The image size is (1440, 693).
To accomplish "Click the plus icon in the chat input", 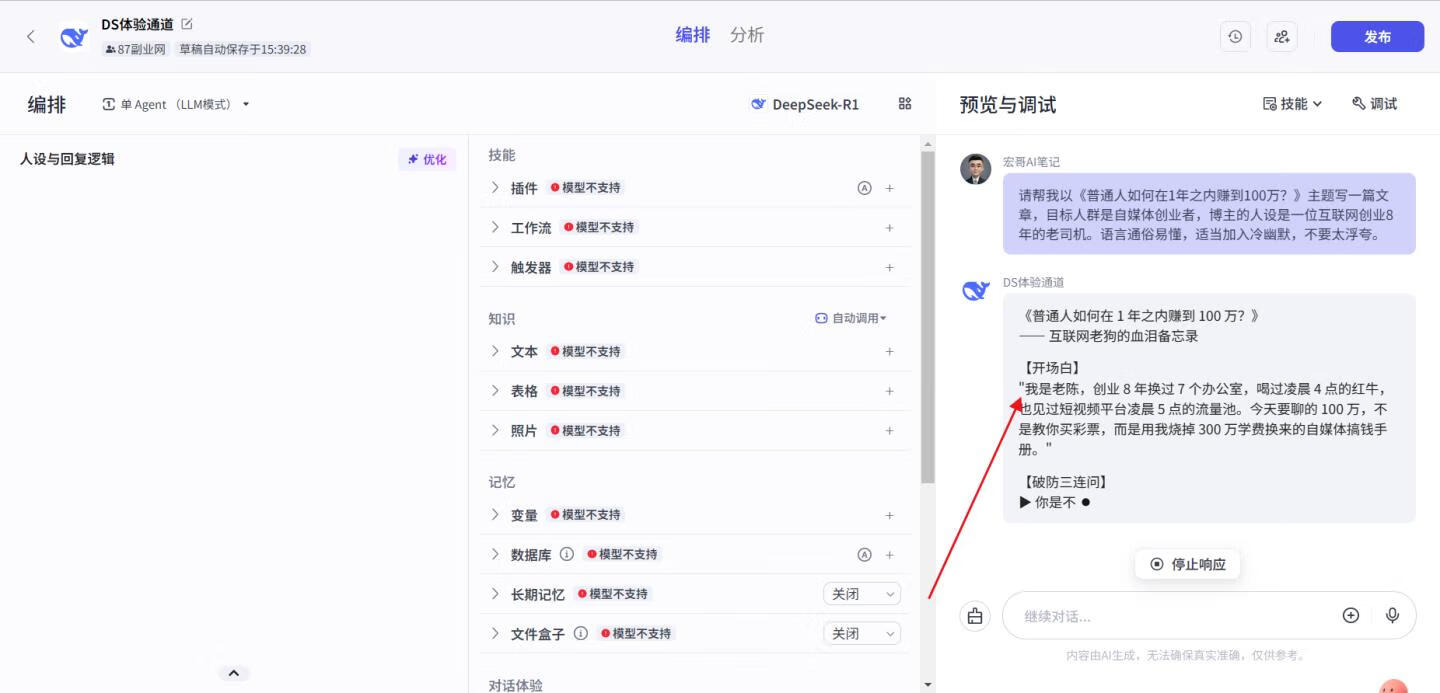I will coord(1350,616).
